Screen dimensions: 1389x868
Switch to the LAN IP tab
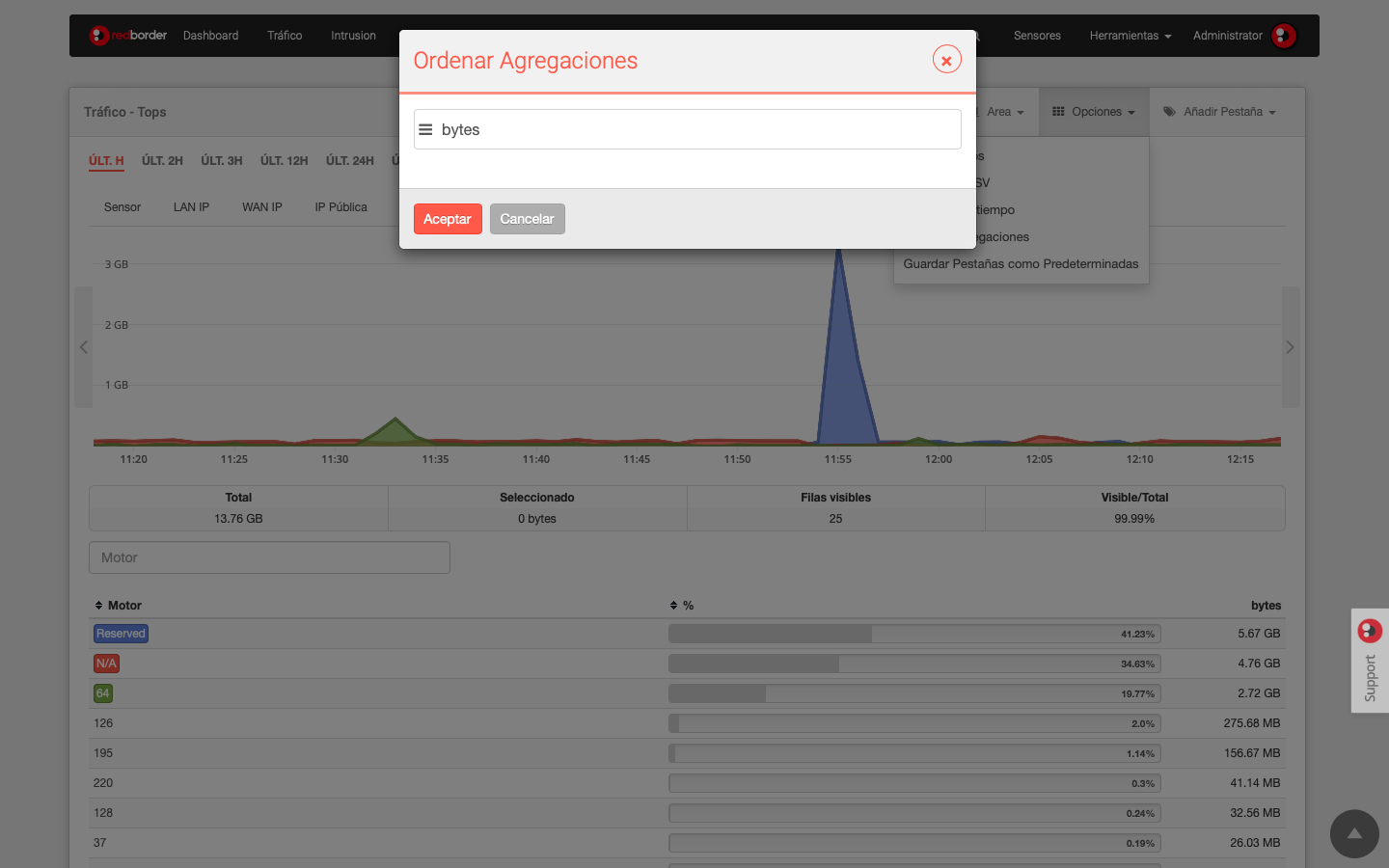coord(191,207)
